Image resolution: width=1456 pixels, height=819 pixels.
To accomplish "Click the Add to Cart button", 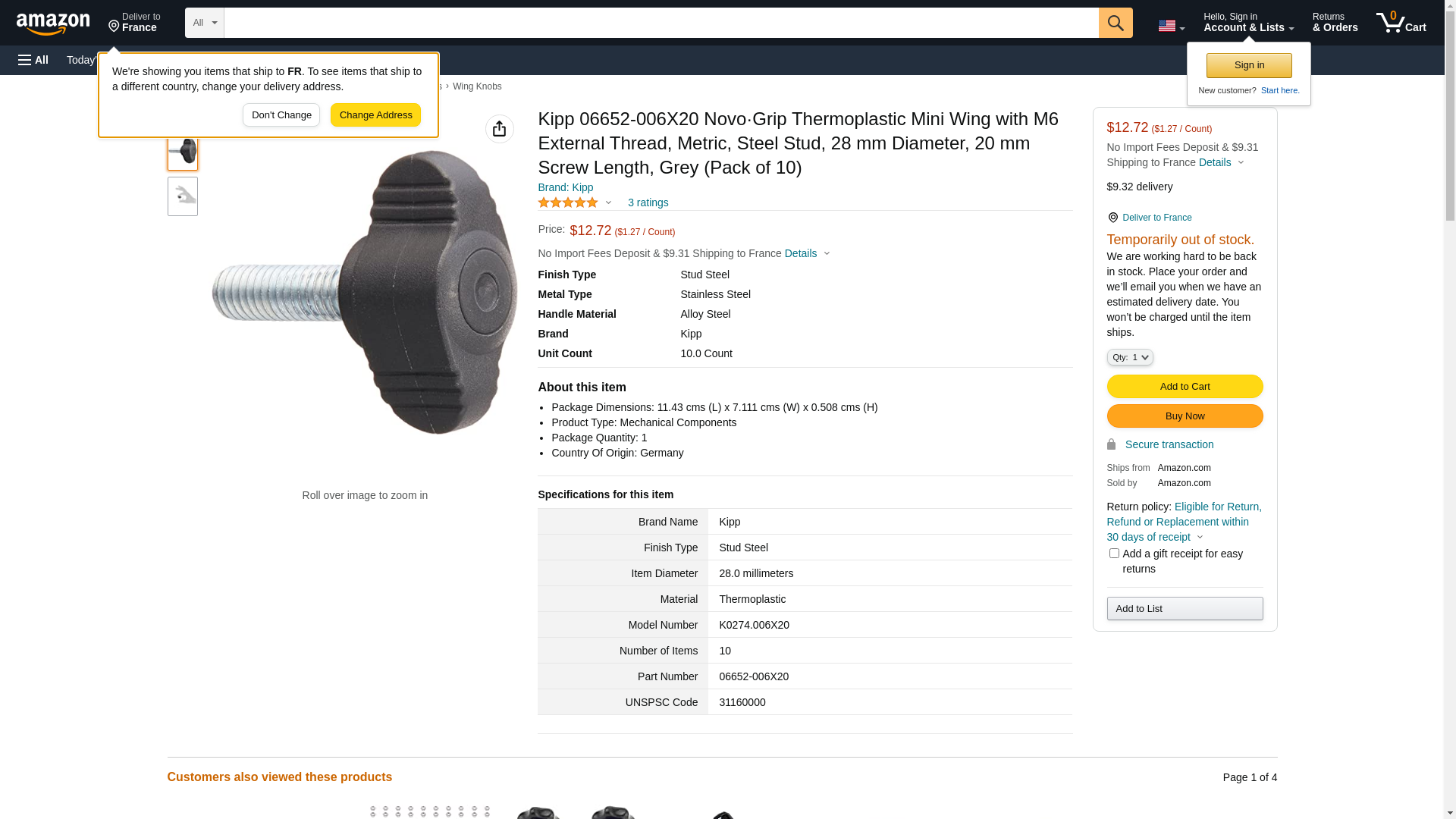I will 1185,387.
